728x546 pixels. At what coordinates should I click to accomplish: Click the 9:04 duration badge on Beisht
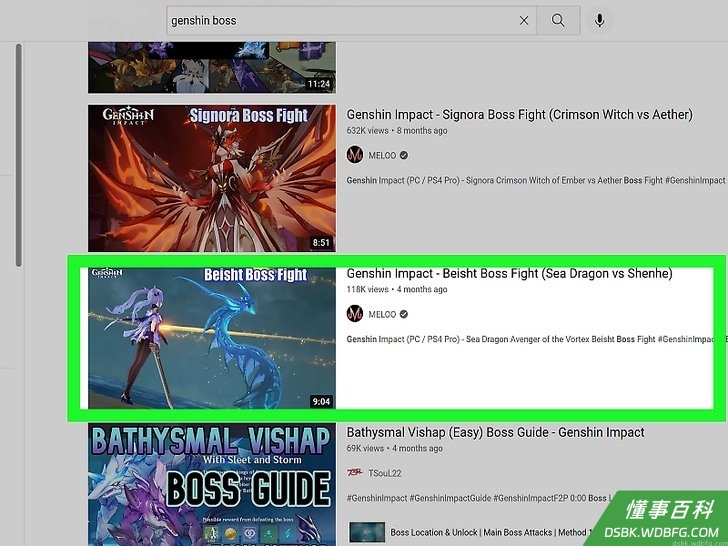tap(321, 401)
